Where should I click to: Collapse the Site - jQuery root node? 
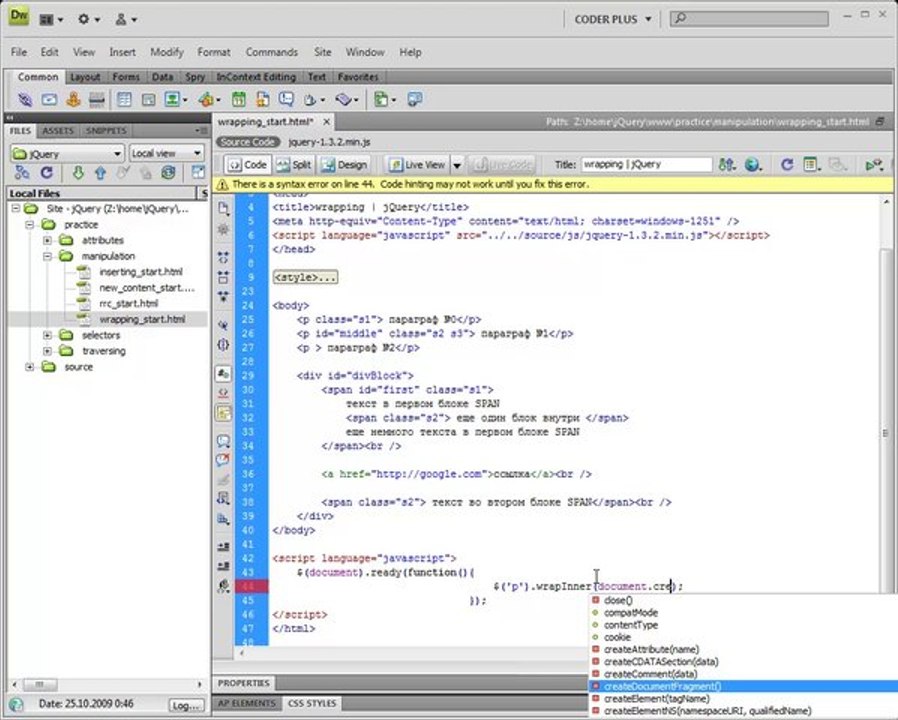point(16,208)
